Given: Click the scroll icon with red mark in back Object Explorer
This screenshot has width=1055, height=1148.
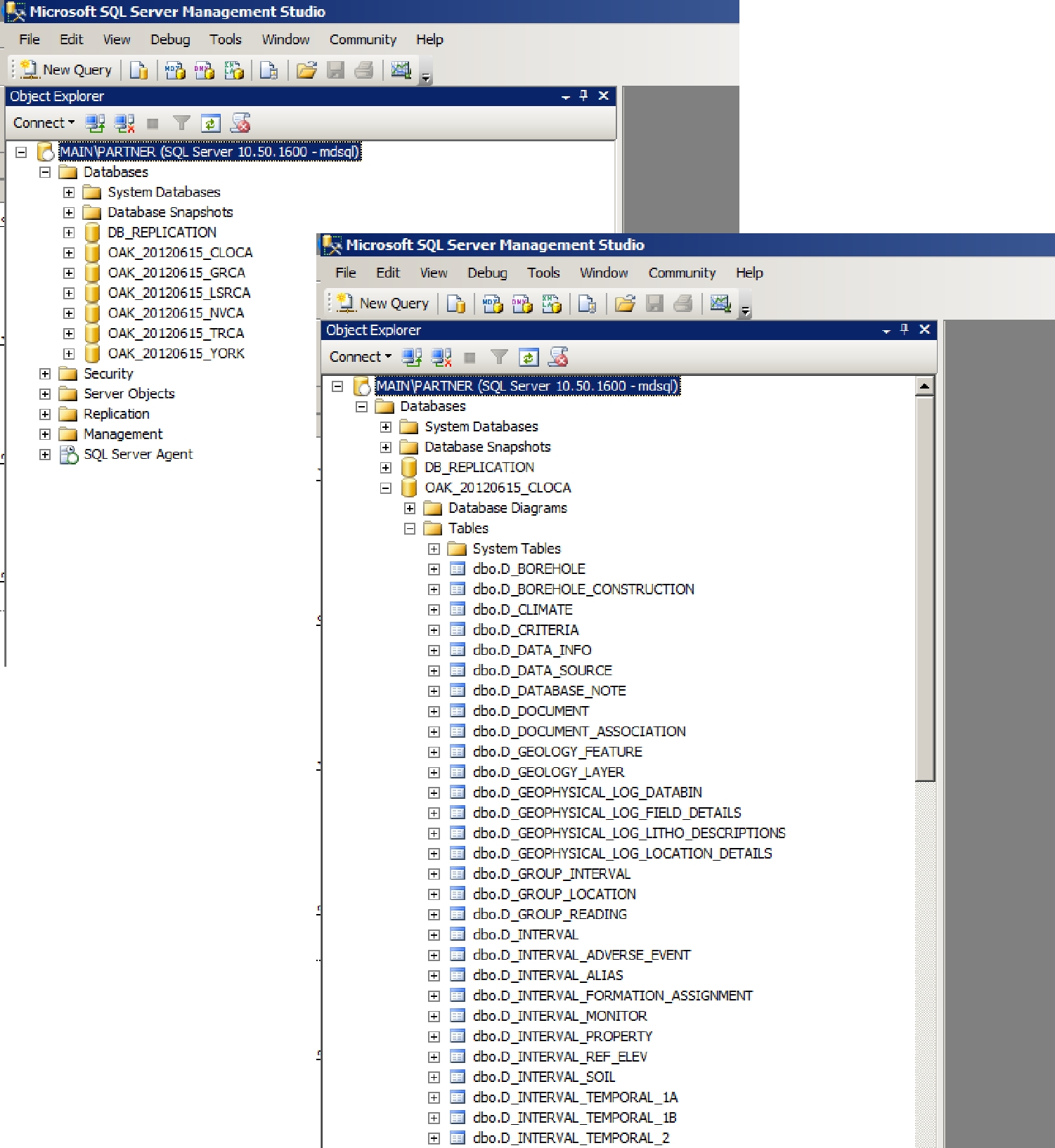Looking at the screenshot, I should (240, 123).
